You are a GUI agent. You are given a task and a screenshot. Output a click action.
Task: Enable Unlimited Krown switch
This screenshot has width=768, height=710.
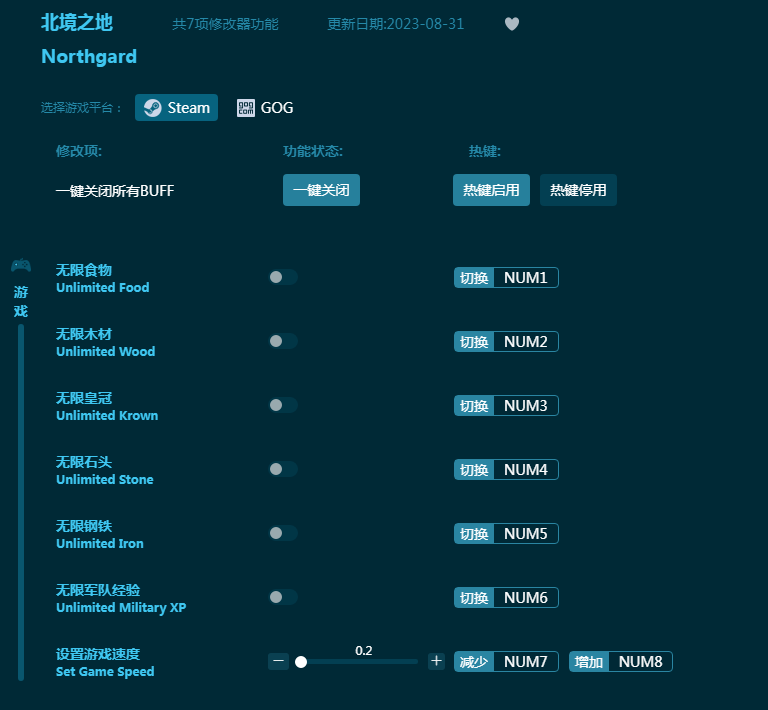point(283,405)
